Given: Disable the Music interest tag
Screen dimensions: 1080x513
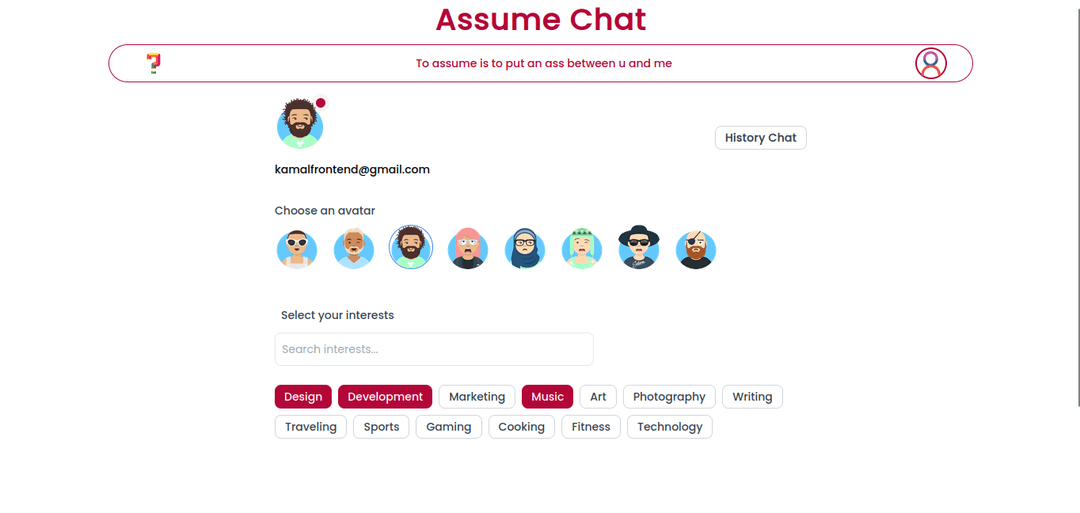Looking at the screenshot, I should [547, 397].
